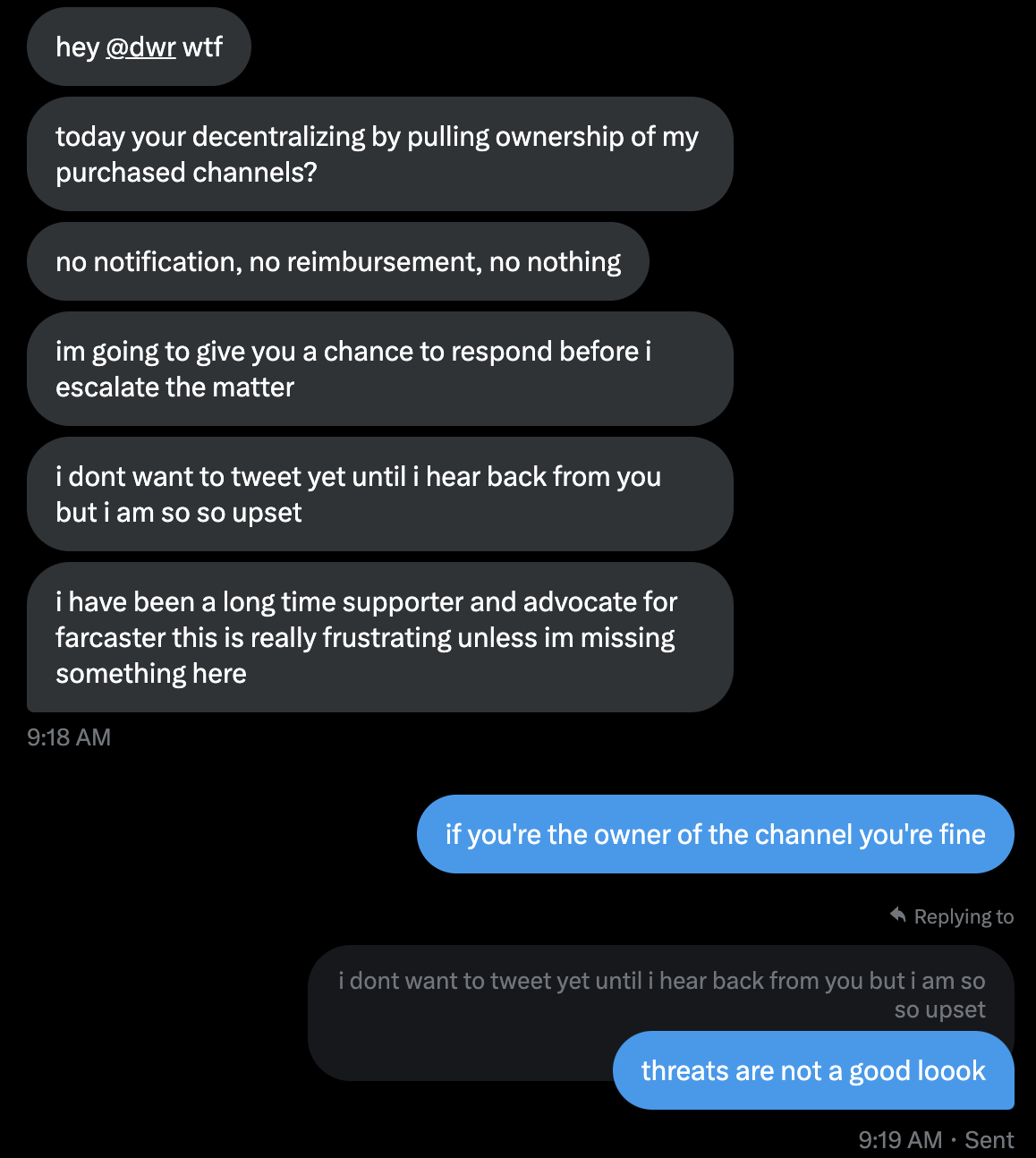Screen dimensions: 1036x1158
Task: Click the @dwr mention link
Action: pyautogui.click(x=140, y=47)
